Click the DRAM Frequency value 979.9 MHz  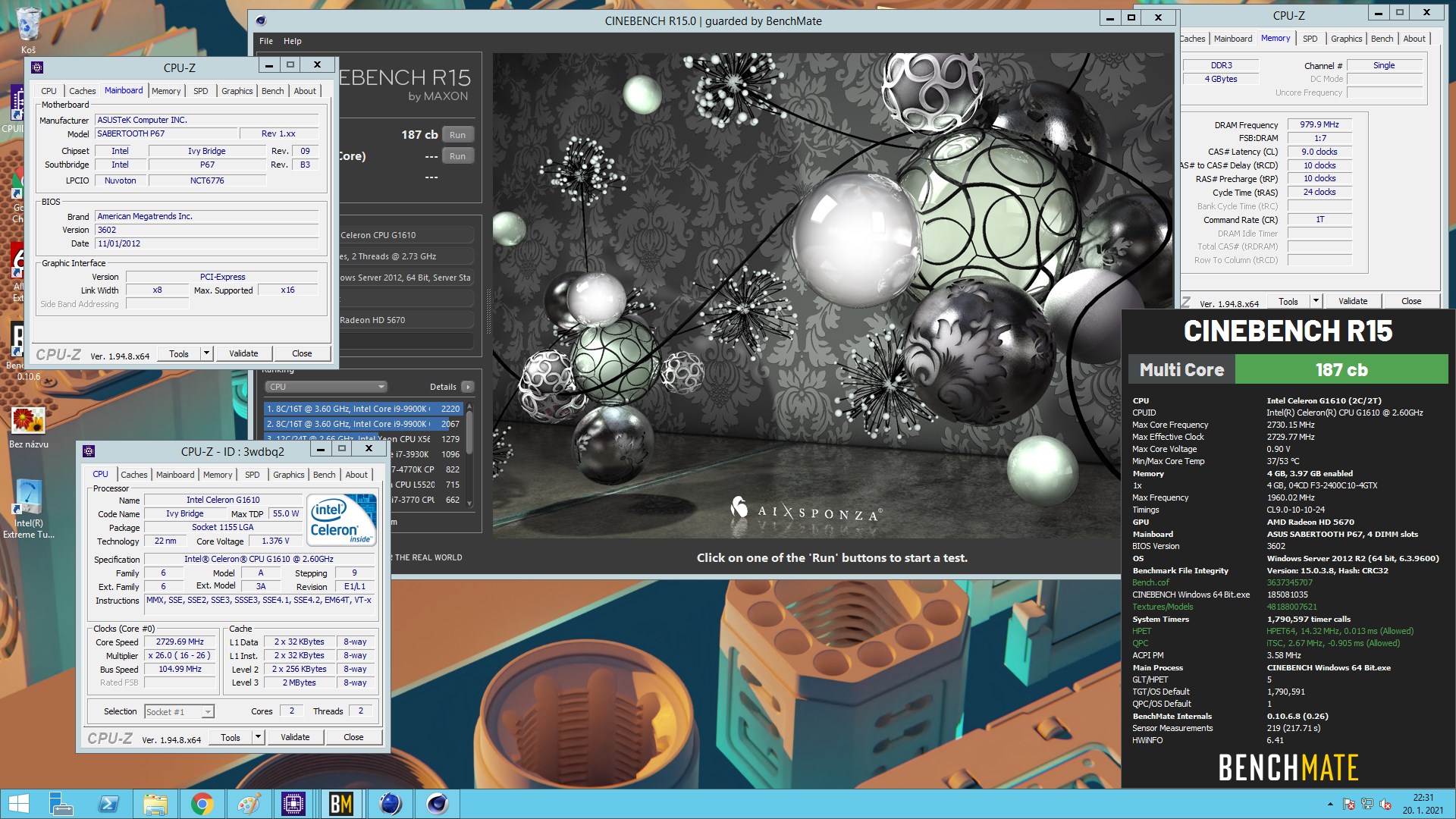[1319, 124]
